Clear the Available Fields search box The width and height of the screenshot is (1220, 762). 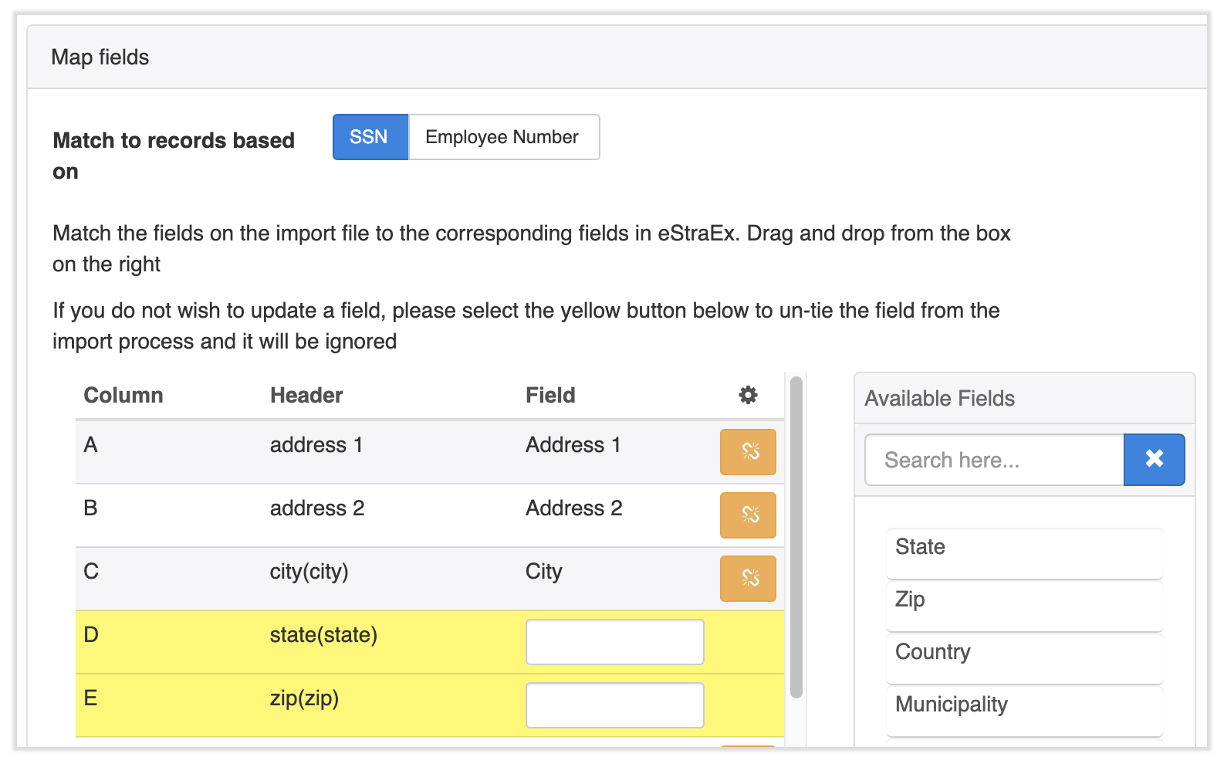tap(1154, 459)
